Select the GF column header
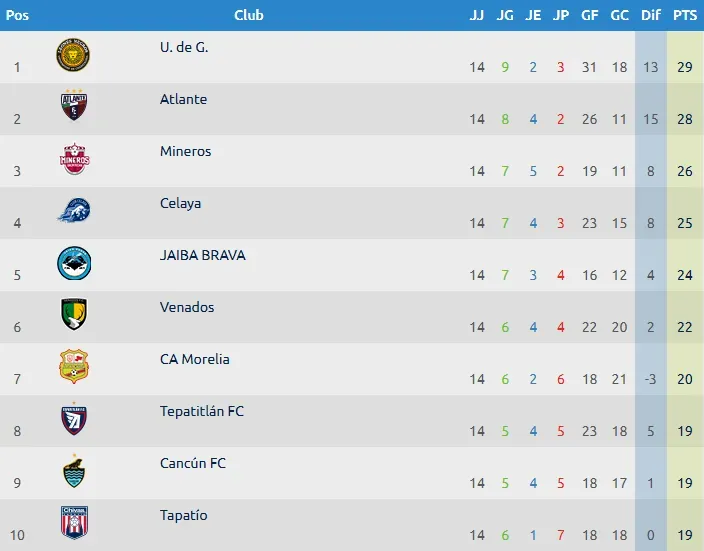Image resolution: width=704 pixels, height=551 pixels. pyautogui.click(x=590, y=15)
